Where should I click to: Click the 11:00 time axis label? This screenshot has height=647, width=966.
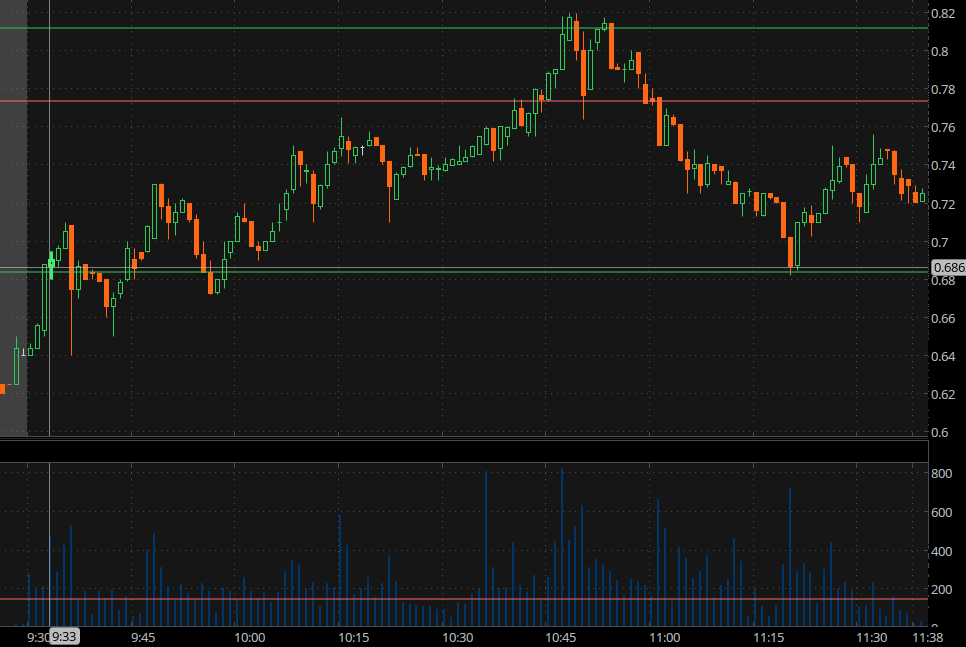coord(665,637)
